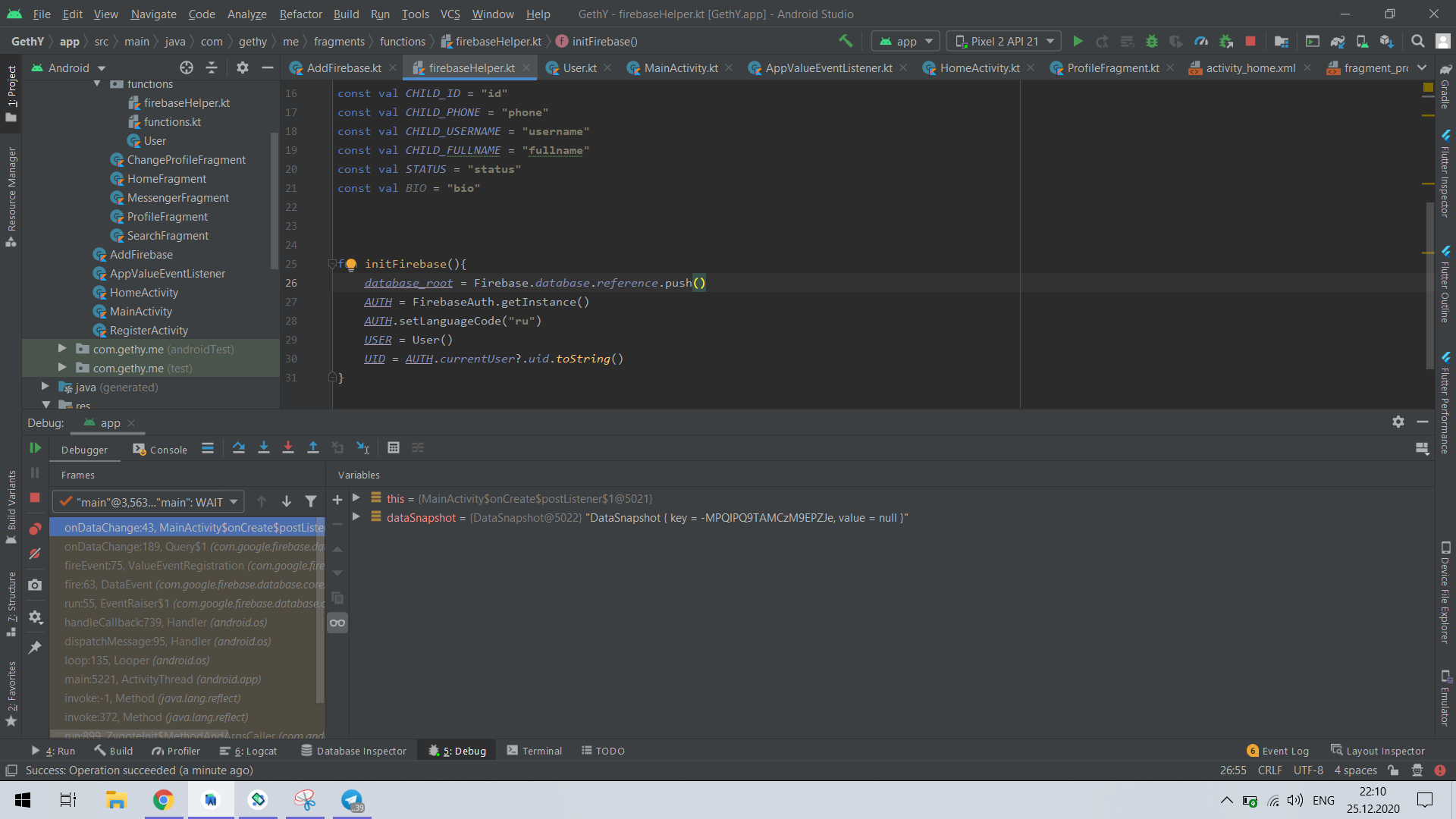Close the AddFirebase.kt tab

(x=393, y=67)
